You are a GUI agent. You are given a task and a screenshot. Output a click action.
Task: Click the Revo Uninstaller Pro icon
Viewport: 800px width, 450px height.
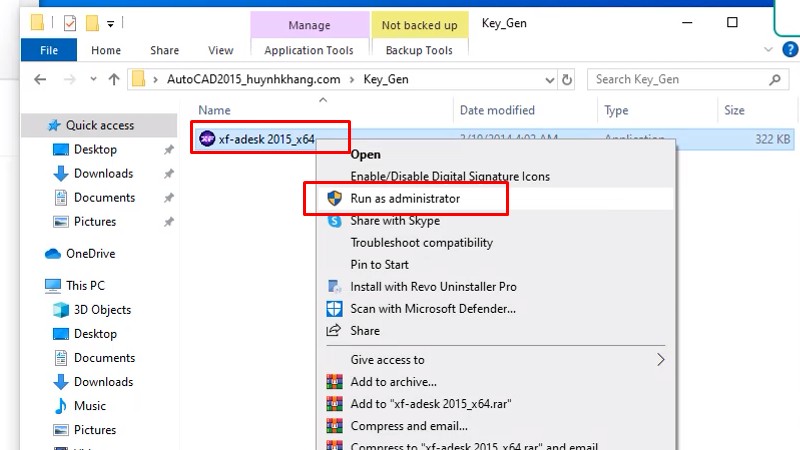[x=334, y=287]
